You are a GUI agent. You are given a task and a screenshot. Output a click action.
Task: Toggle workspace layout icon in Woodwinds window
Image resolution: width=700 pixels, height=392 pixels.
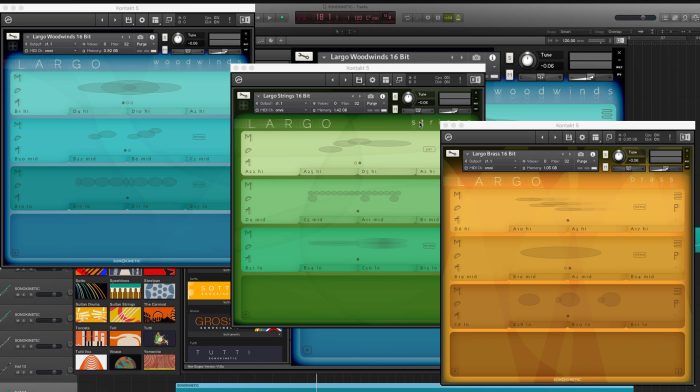point(155,20)
